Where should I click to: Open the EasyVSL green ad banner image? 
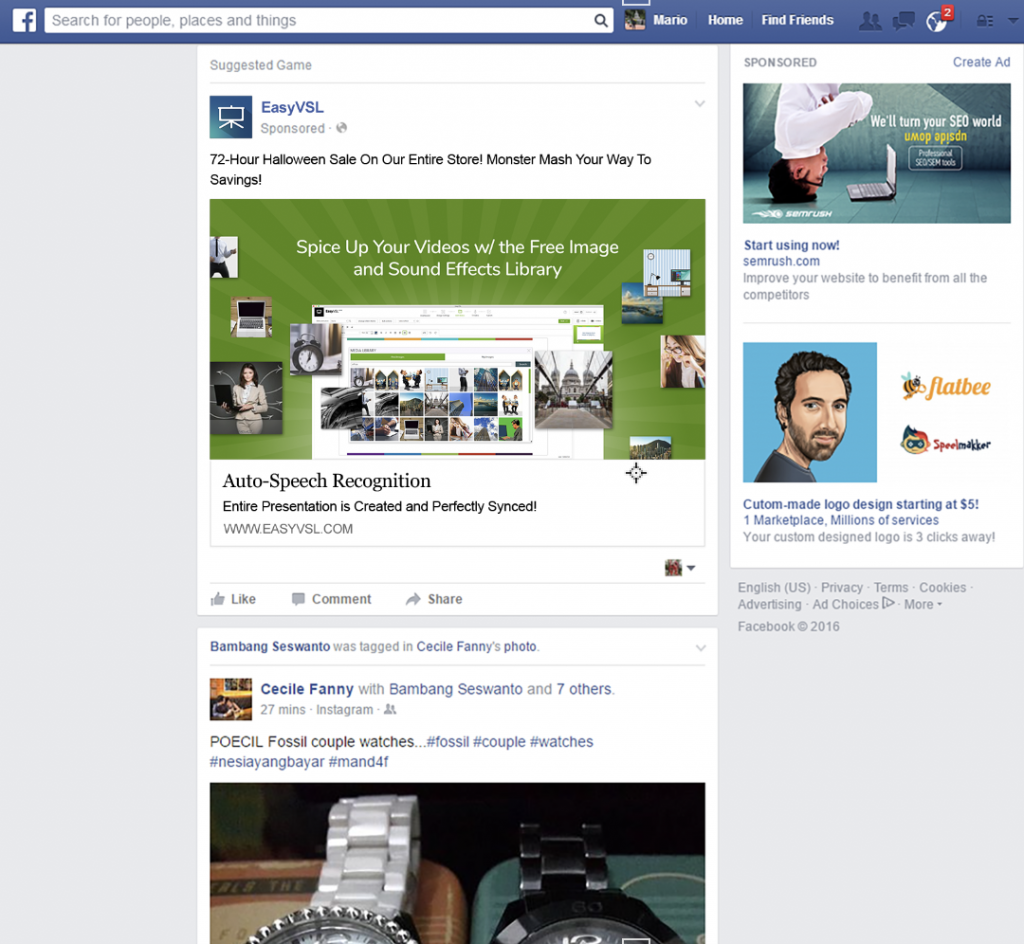tap(457, 329)
